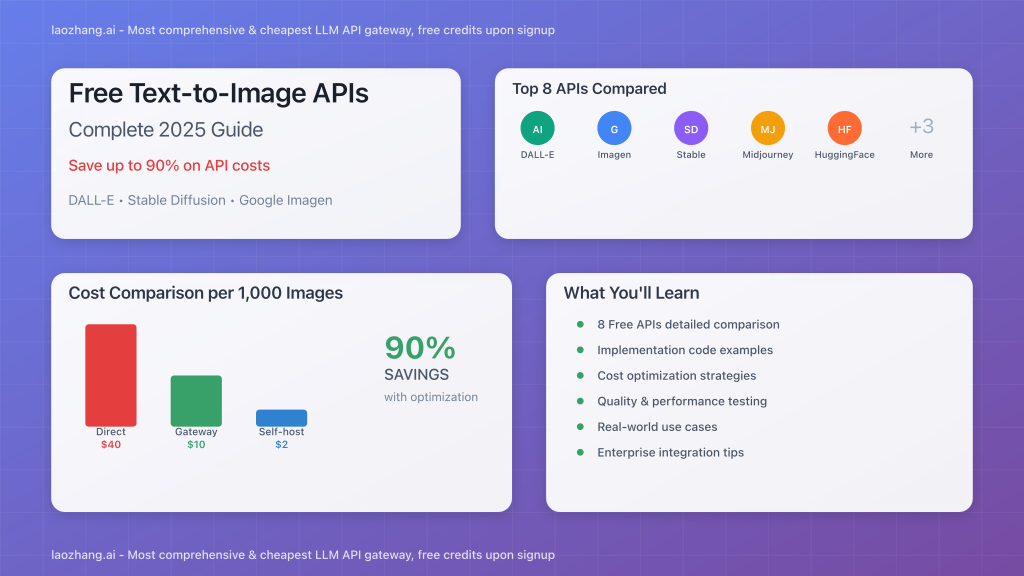Click 'Save up to 90% on API costs'
The width and height of the screenshot is (1024, 576).
169,165
